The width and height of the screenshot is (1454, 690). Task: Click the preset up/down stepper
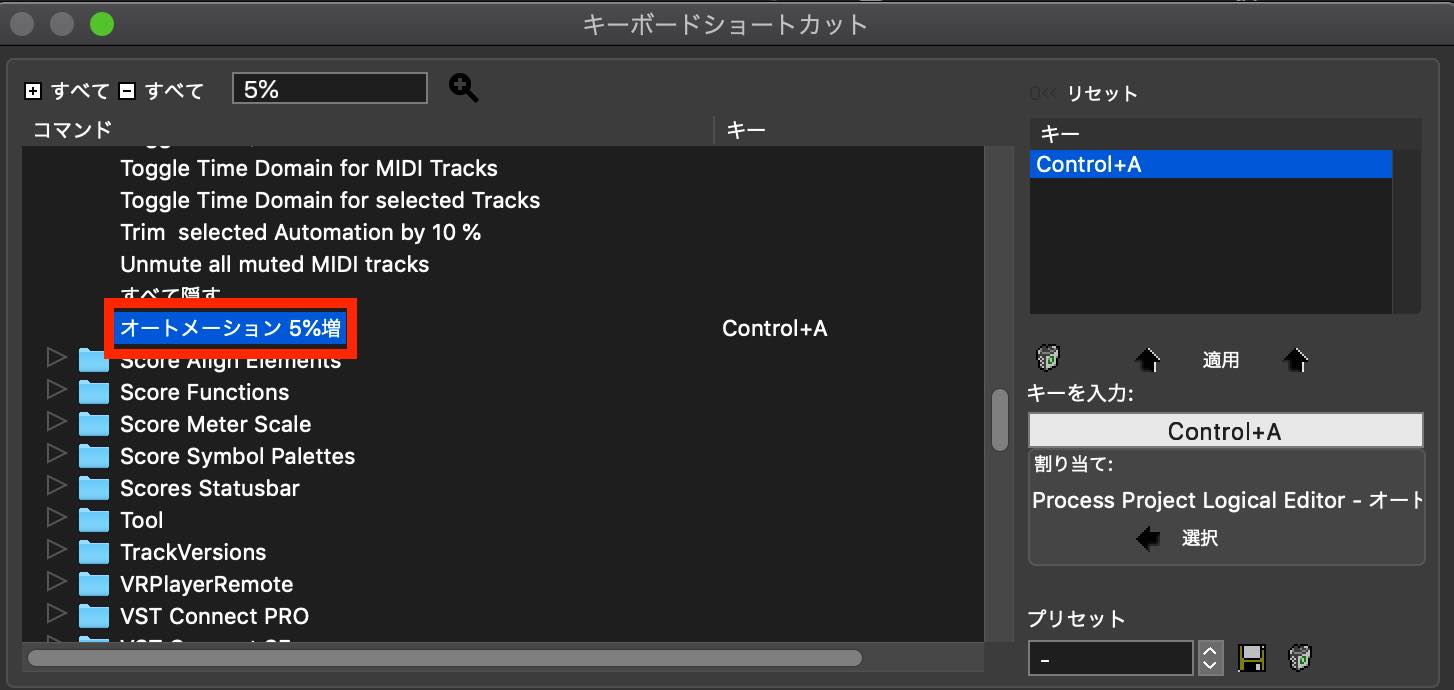pyautogui.click(x=1210, y=658)
